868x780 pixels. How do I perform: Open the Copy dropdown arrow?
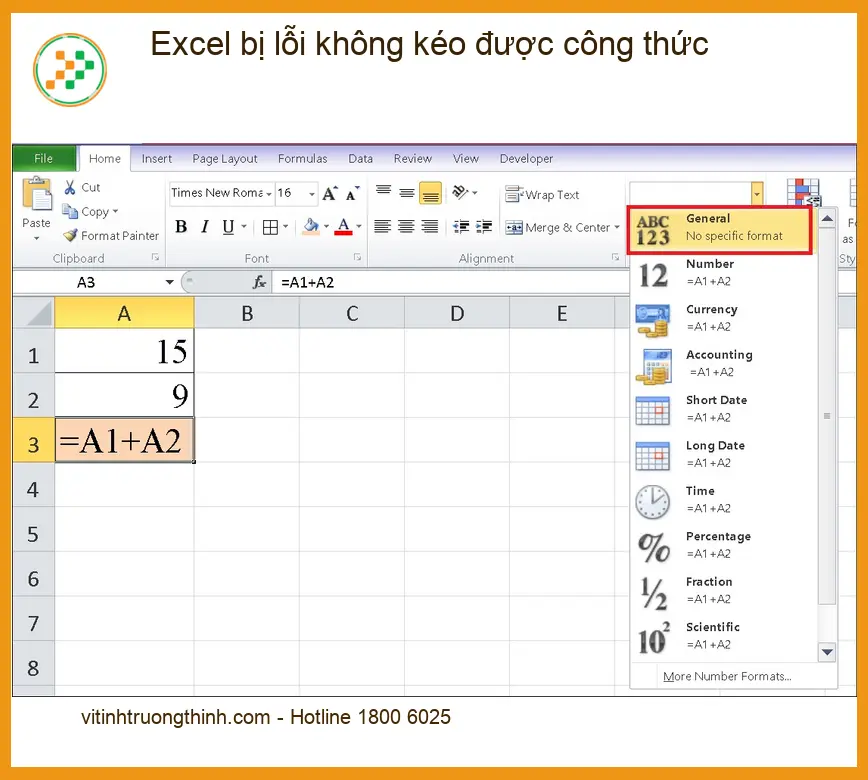click(x=115, y=211)
